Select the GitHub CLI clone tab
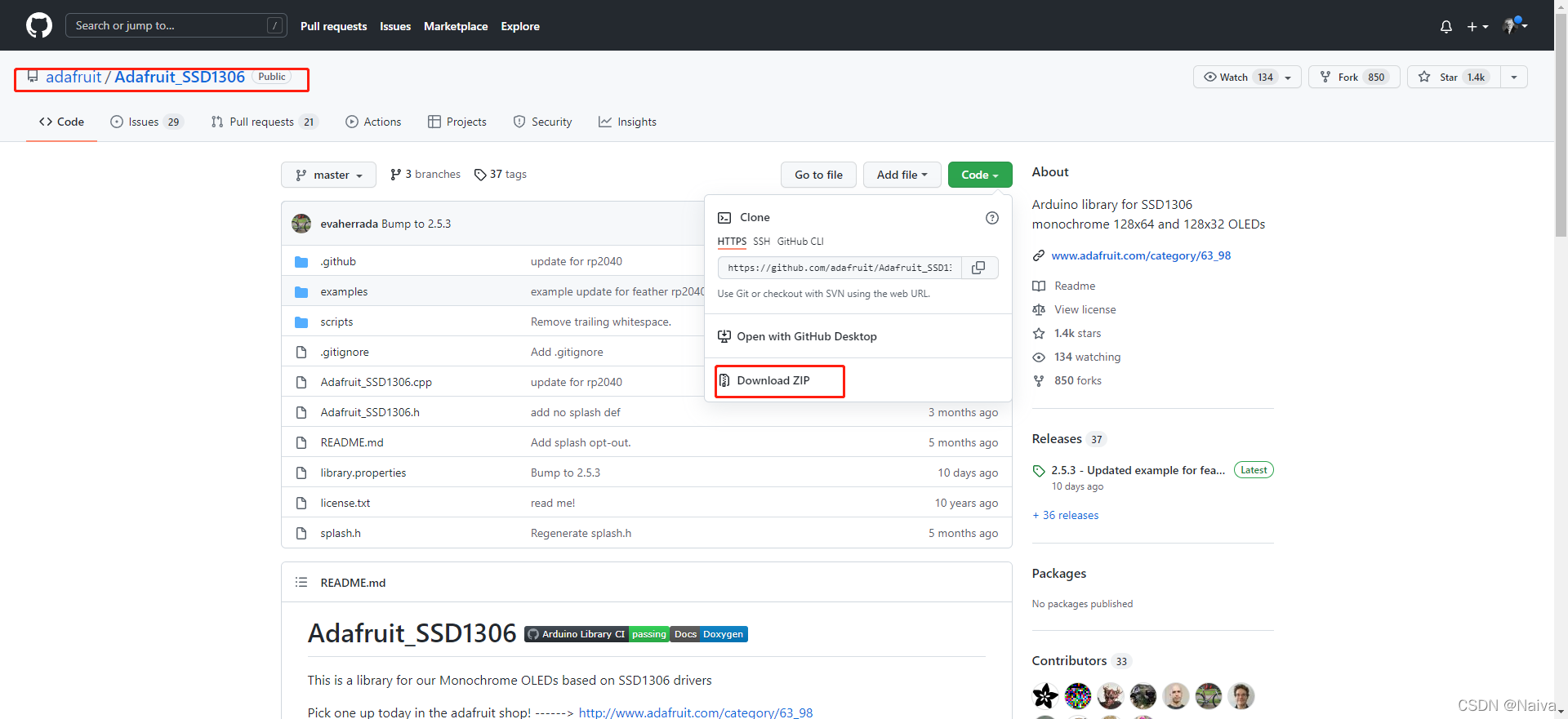This screenshot has height=719, width=1568. pos(800,242)
